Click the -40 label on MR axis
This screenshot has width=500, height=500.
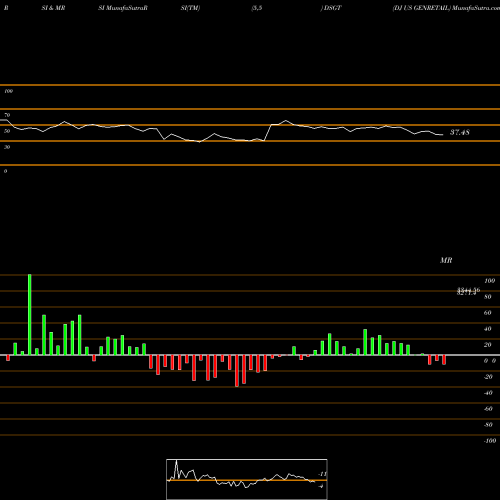pos(488,393)
